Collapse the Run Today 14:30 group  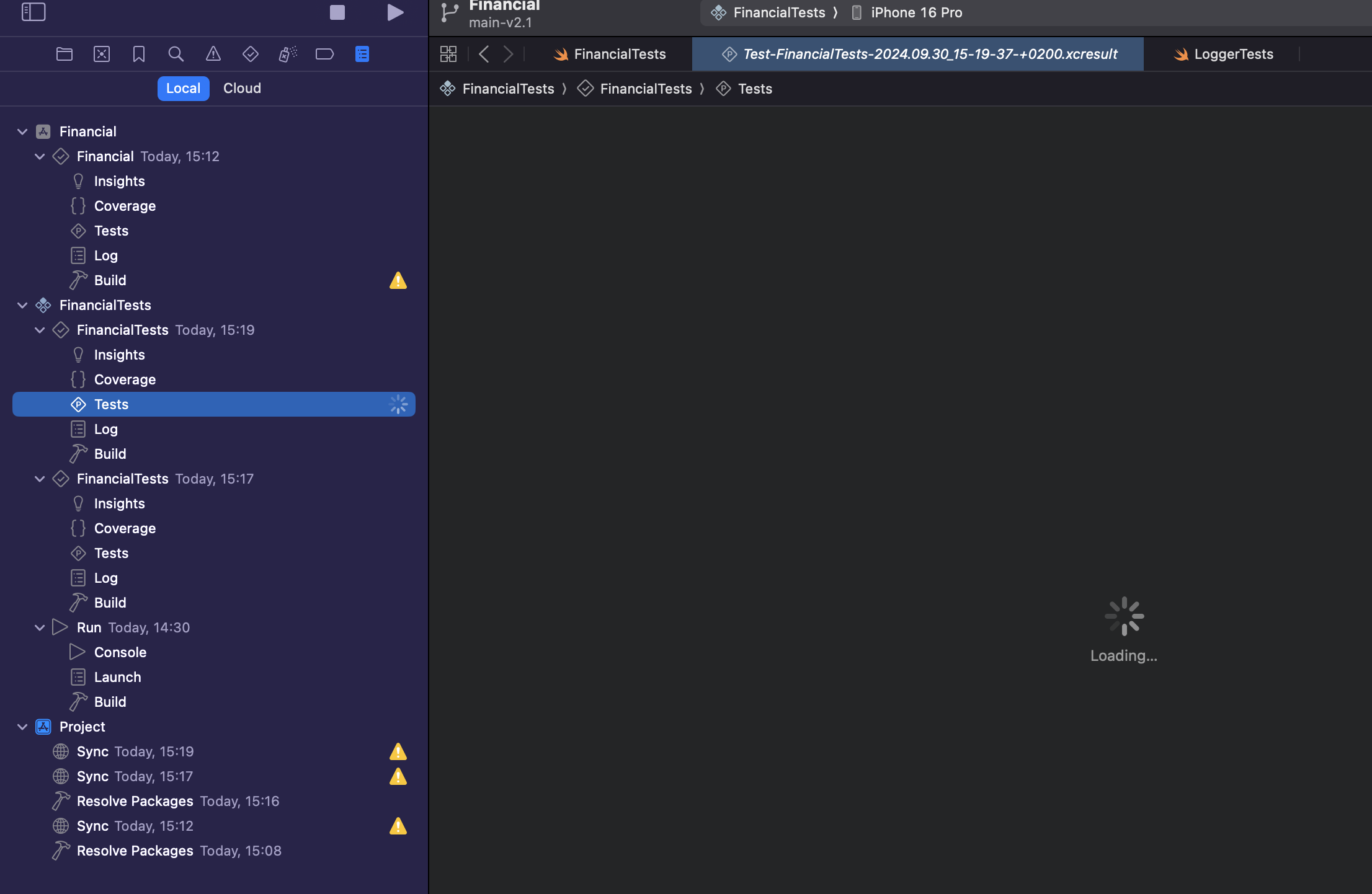point(40,627)
